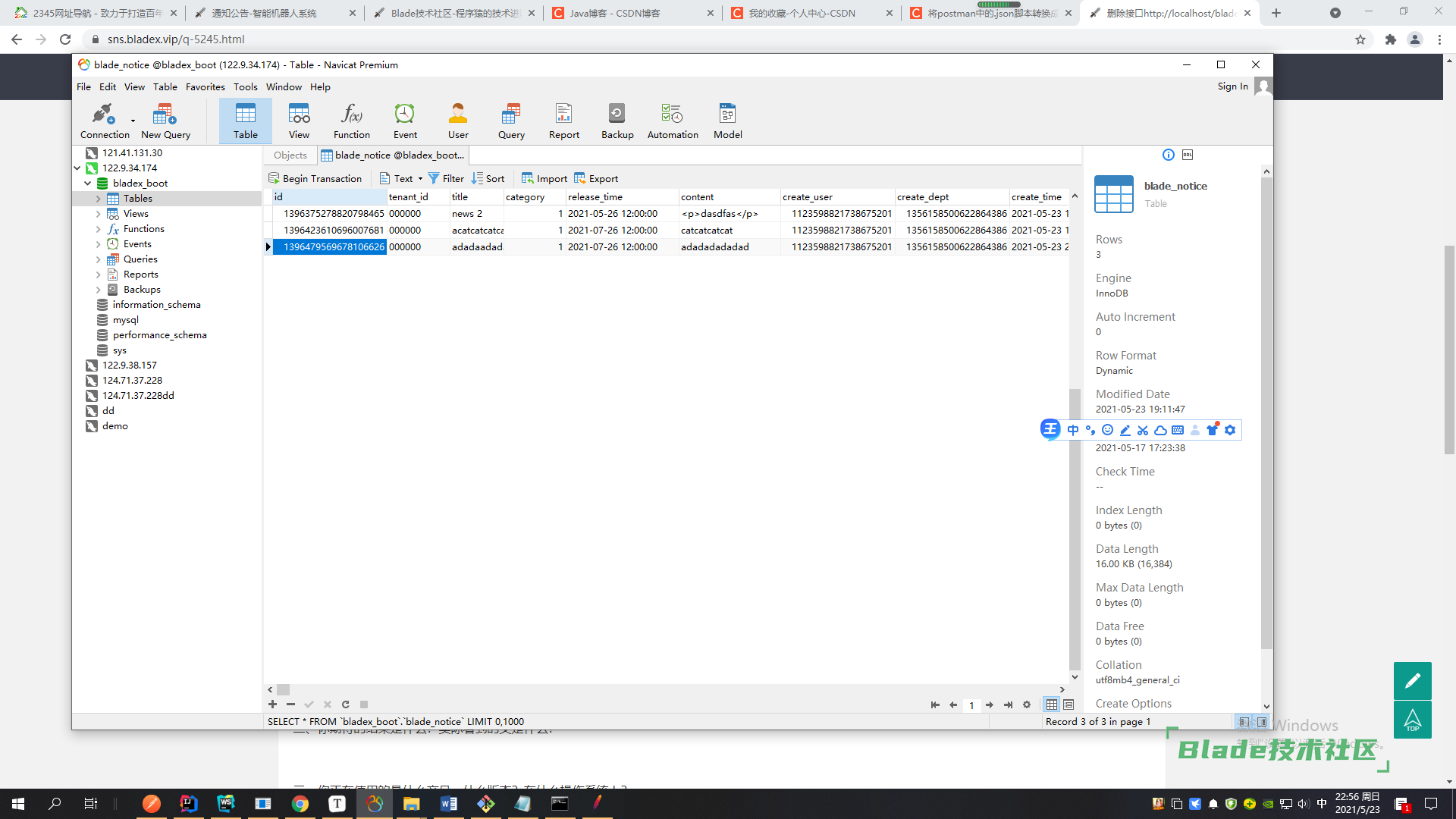Expand the Events node
The image size is (1456, 819).
coord(99,244)
